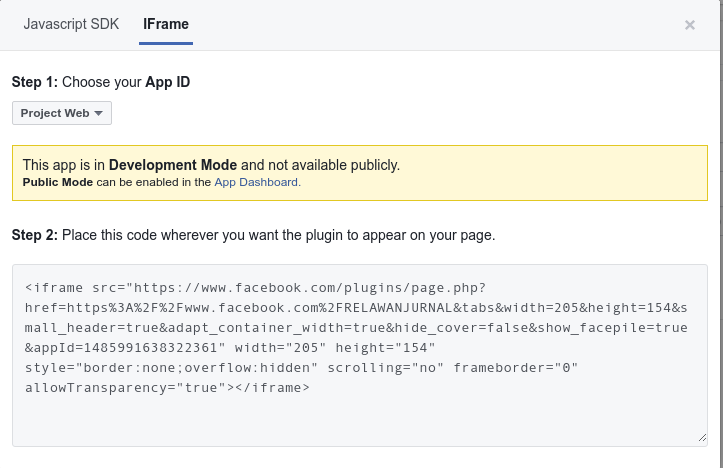Switch to the Javascript SDK tab

pyautogui.click(x=71, y=24)
